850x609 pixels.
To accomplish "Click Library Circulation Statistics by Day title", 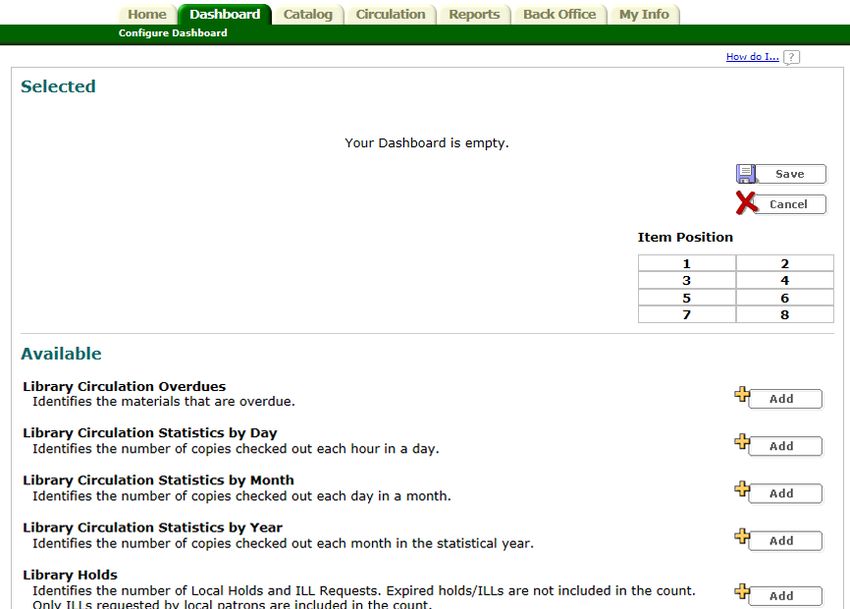I will pos(150,433).
